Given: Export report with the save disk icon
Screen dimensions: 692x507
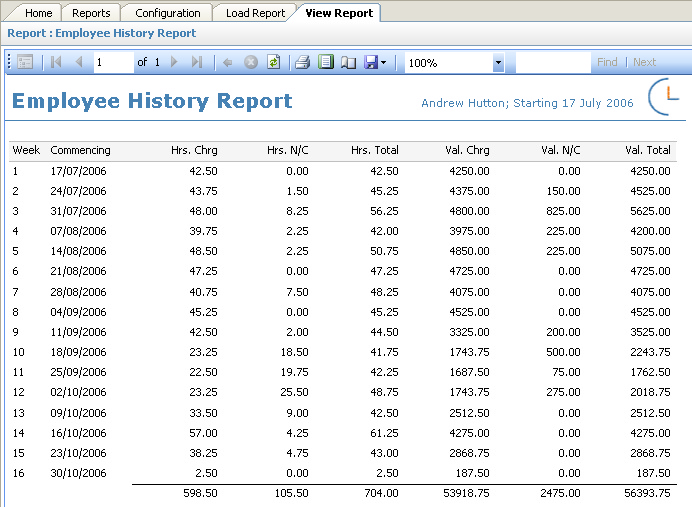Looking at the screenshot, I should [371, 62].
